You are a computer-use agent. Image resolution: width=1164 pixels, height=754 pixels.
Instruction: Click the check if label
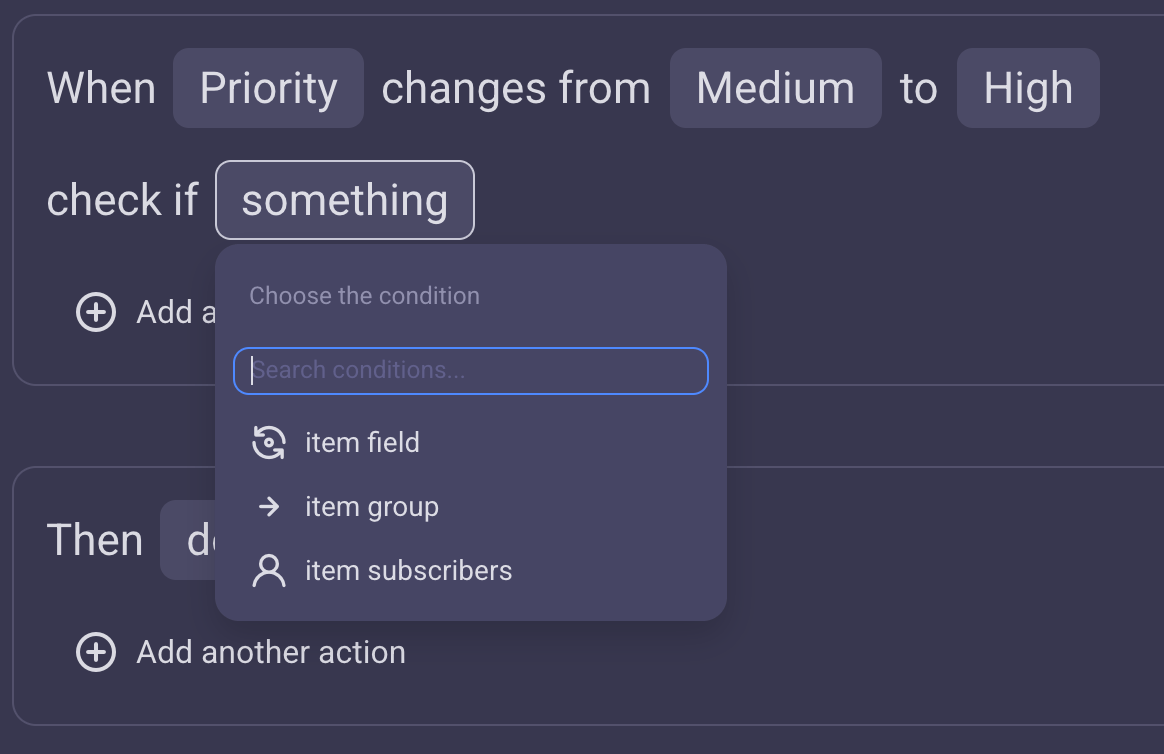point(122,200)
